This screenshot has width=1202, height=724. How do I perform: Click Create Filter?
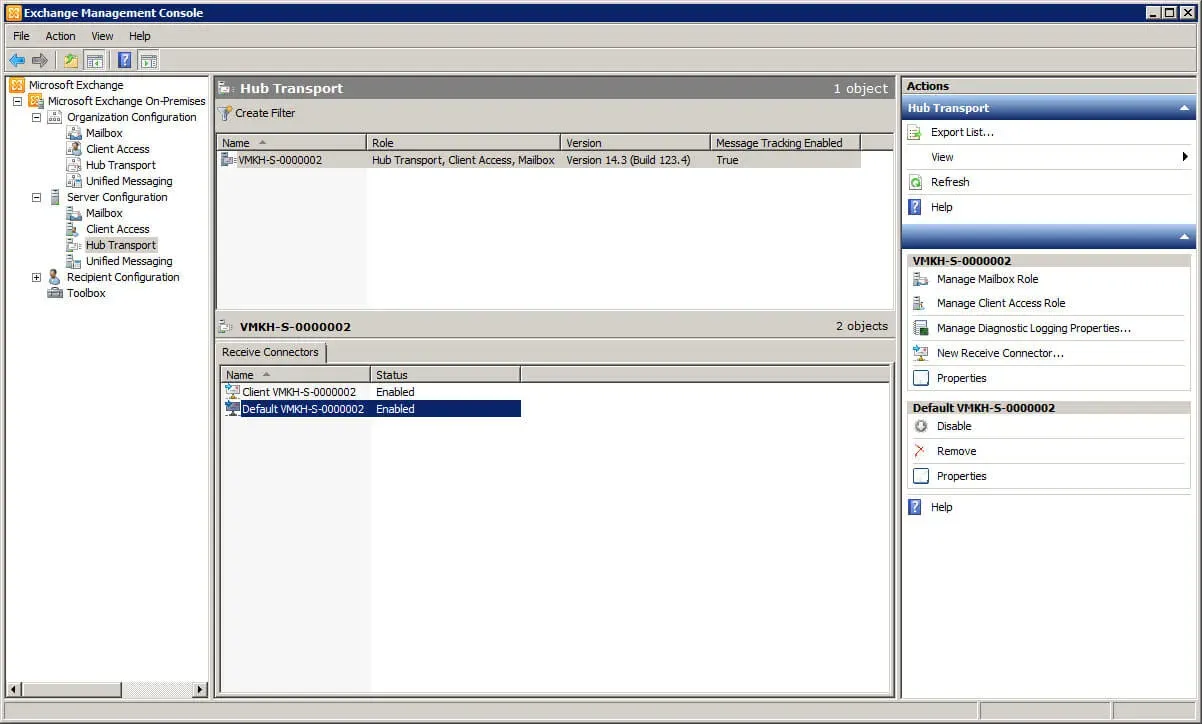(x=265, y=113)
